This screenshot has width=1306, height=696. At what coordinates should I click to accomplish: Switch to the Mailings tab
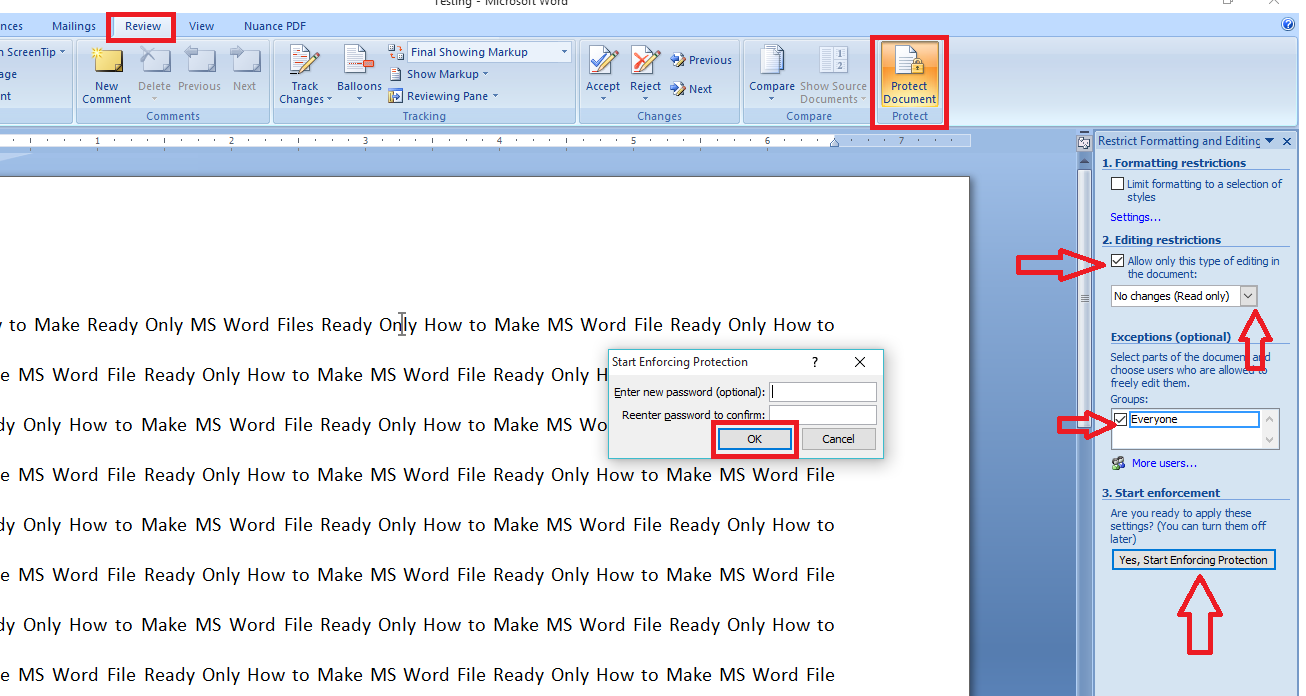pos(74,25)
